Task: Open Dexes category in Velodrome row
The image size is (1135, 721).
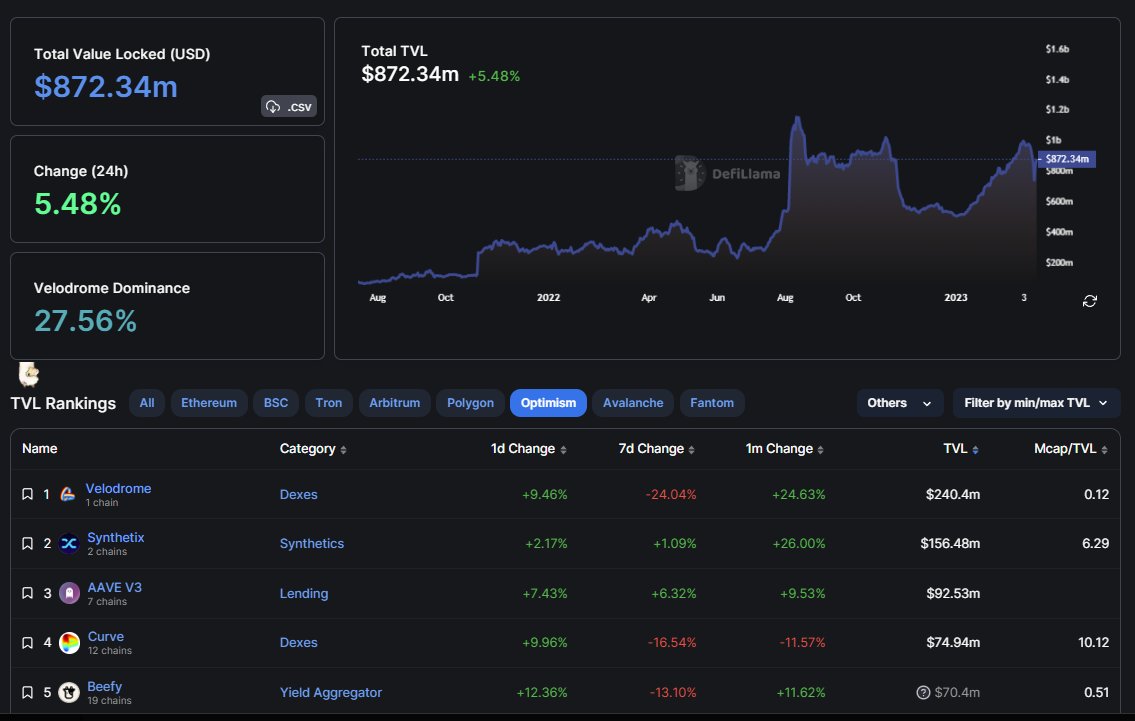Action: click(x=298, y=494)
